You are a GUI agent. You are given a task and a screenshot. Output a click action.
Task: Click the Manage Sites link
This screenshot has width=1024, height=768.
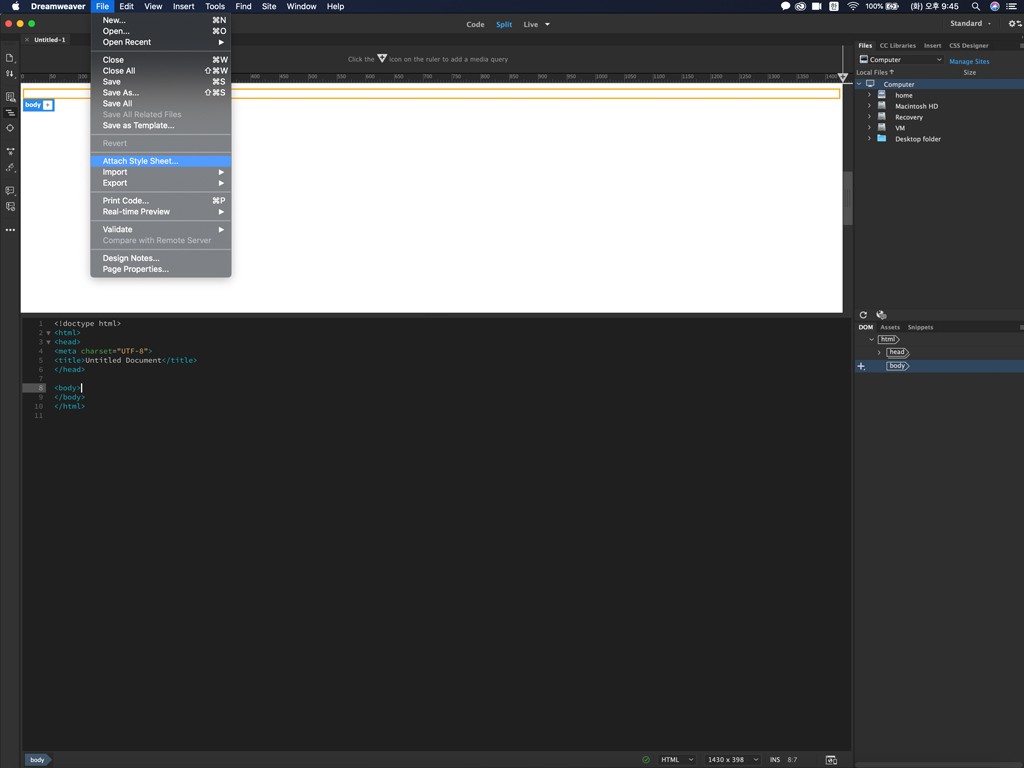969,61
